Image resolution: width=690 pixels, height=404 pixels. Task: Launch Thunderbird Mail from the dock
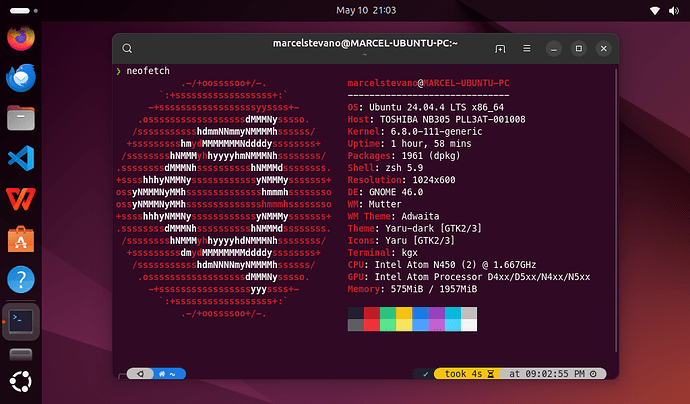point(21,78)
